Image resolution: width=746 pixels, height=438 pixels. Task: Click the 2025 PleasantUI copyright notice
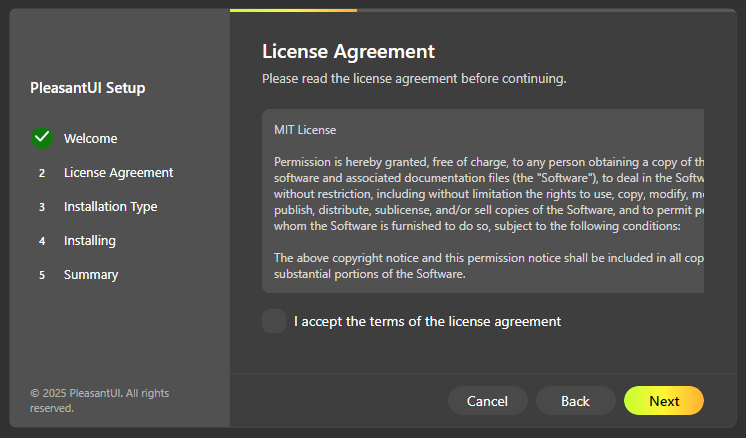click(x=99, y=400)
